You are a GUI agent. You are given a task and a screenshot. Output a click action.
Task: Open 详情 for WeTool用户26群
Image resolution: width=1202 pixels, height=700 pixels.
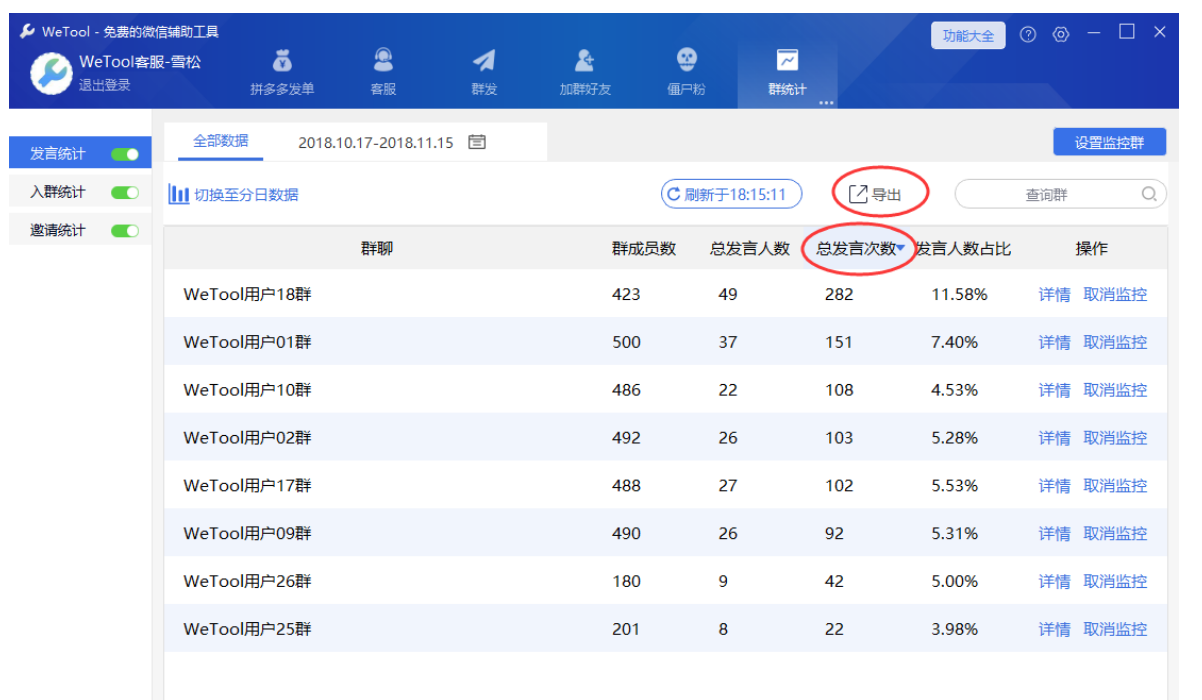point(1054,581)
